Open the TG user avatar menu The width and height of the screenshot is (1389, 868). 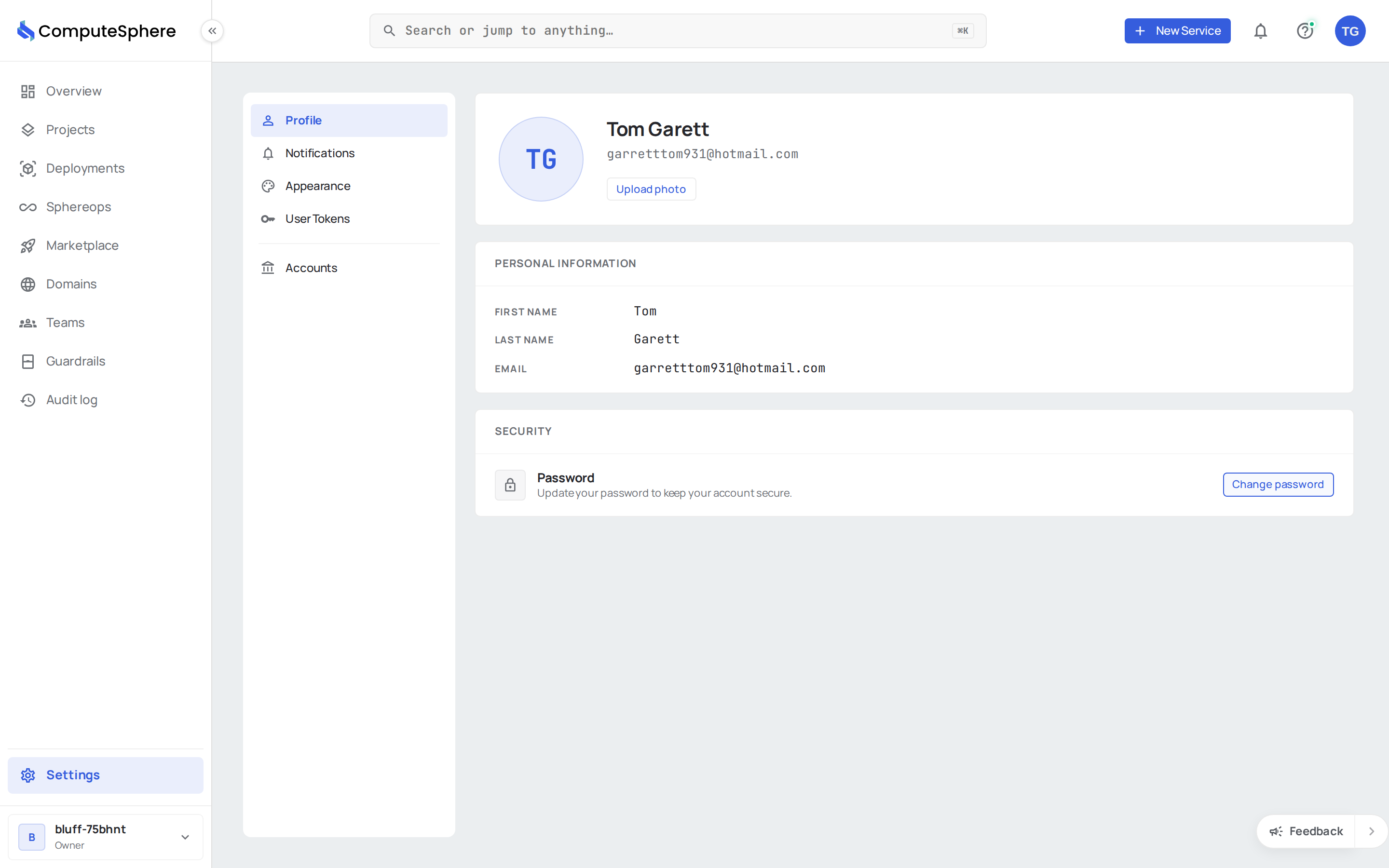point(1350,31)
